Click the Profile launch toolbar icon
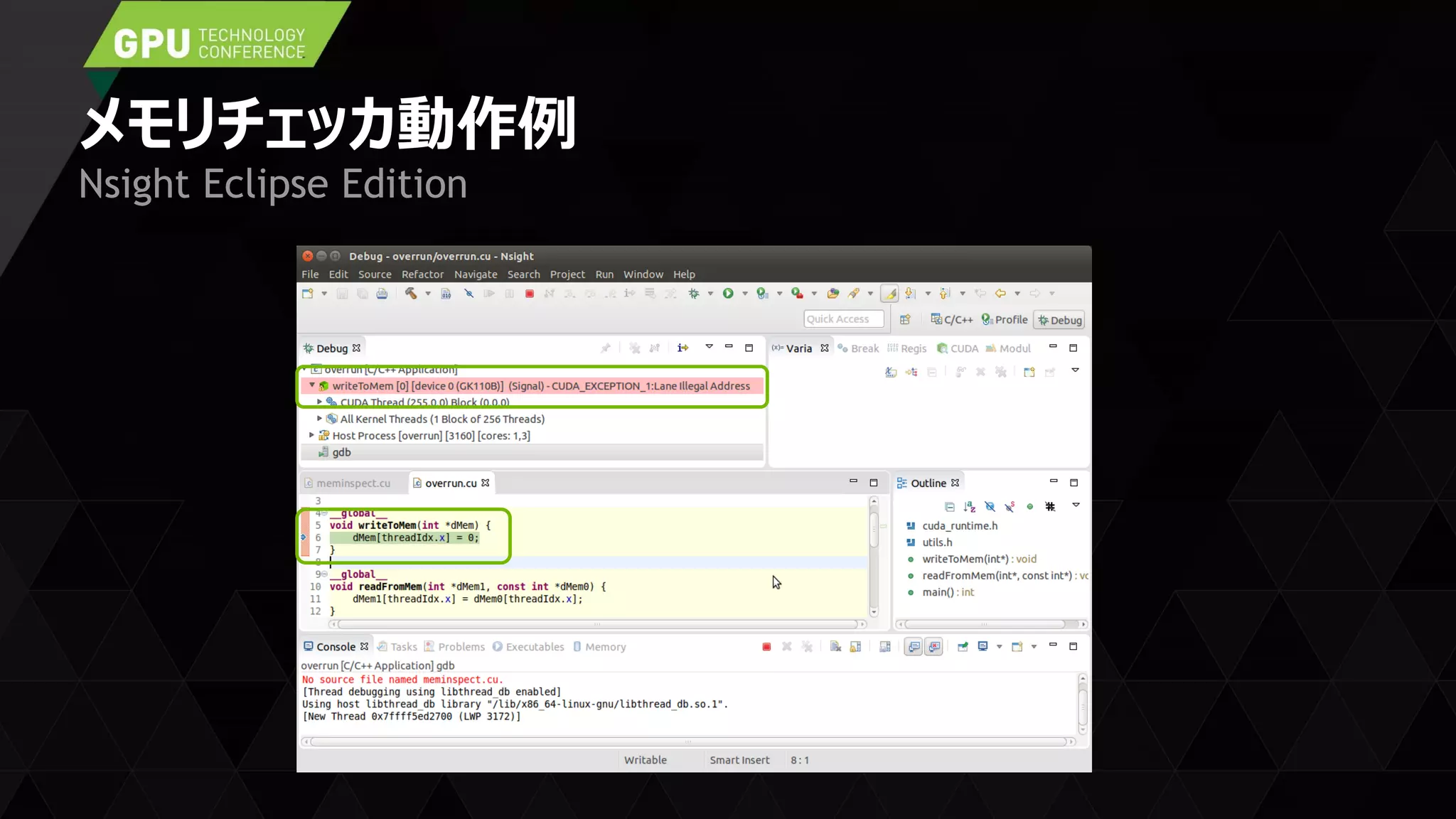The width and height of the screenshot is (1456, 819). click(x=762, y=294)
